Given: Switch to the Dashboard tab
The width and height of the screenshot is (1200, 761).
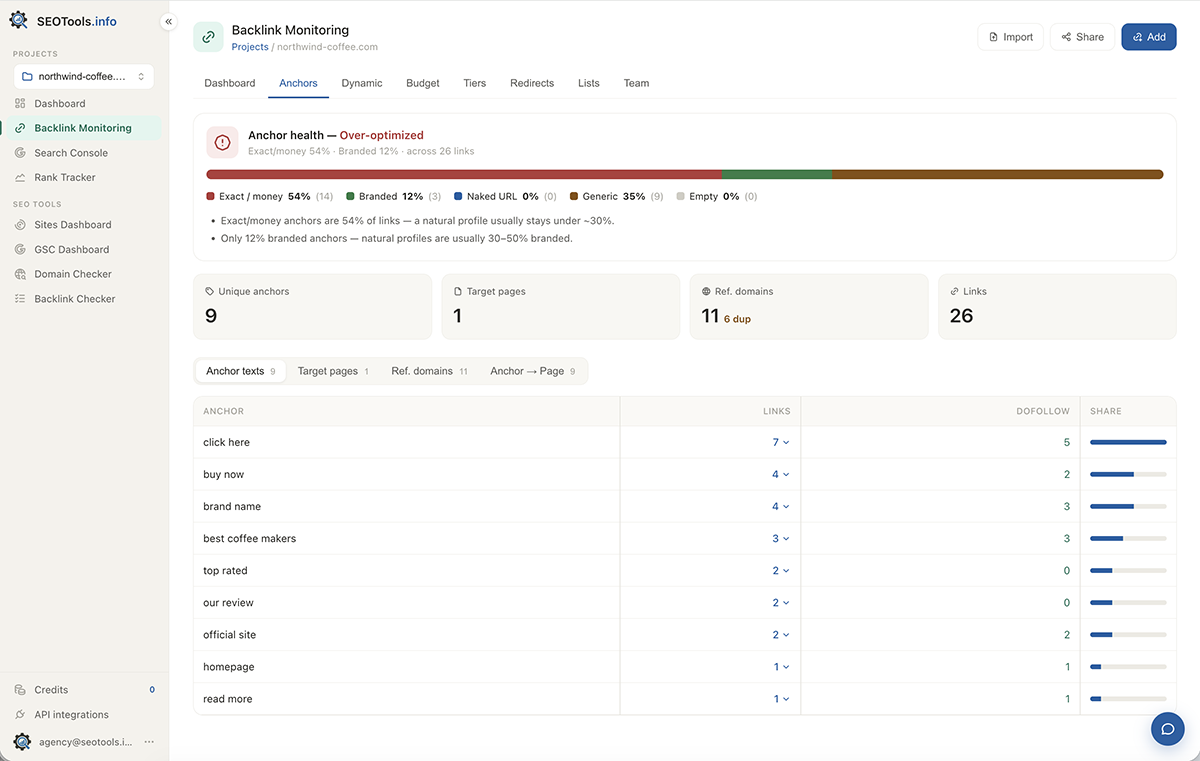Looking at the screenshot, I should (x=230, y=83).
